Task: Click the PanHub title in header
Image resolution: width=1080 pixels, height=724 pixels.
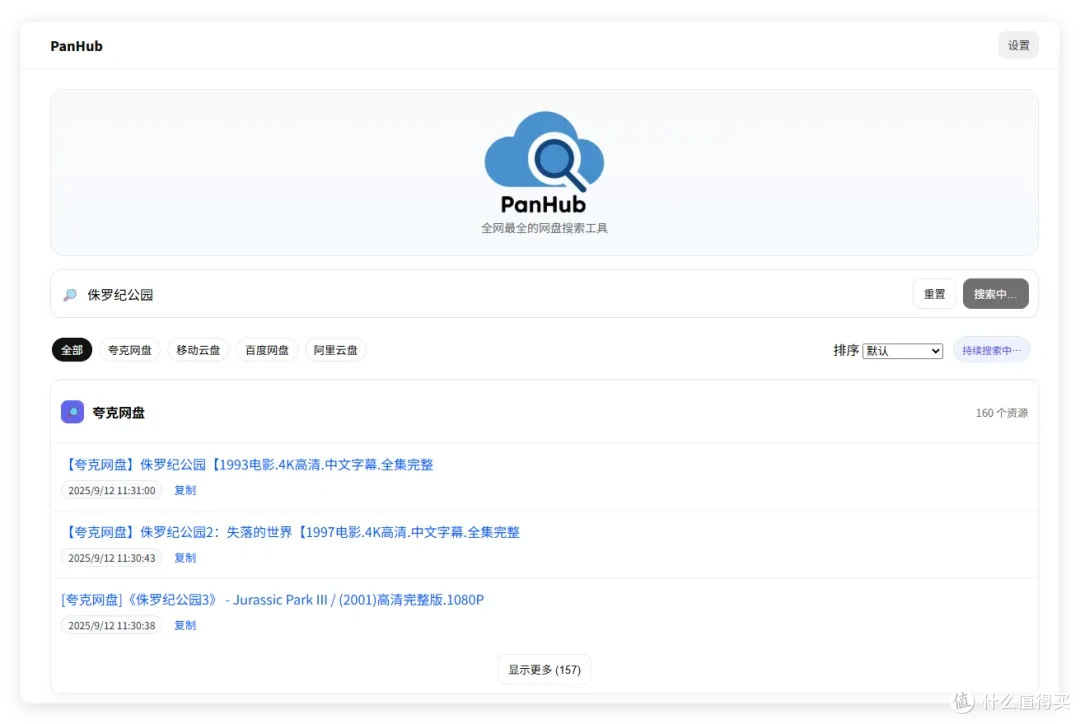Action: coord(76,46)
